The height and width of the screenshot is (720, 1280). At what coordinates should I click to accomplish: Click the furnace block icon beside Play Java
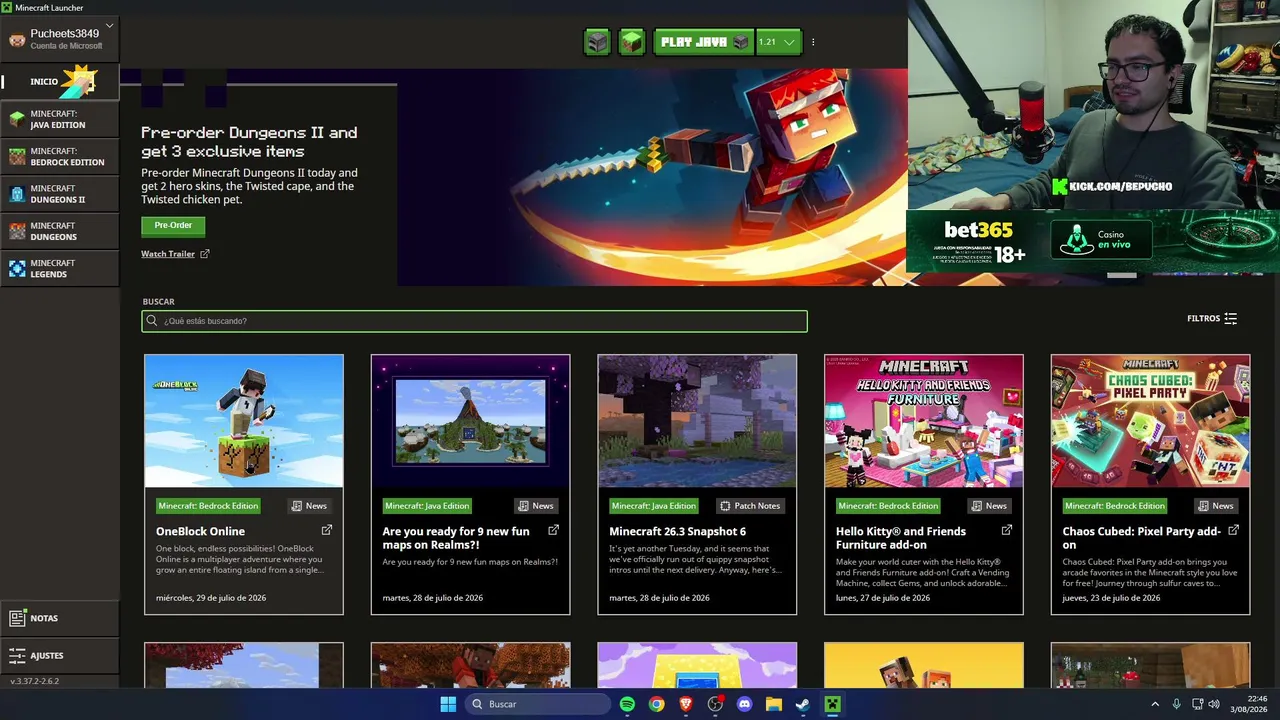tap(597, 42)
